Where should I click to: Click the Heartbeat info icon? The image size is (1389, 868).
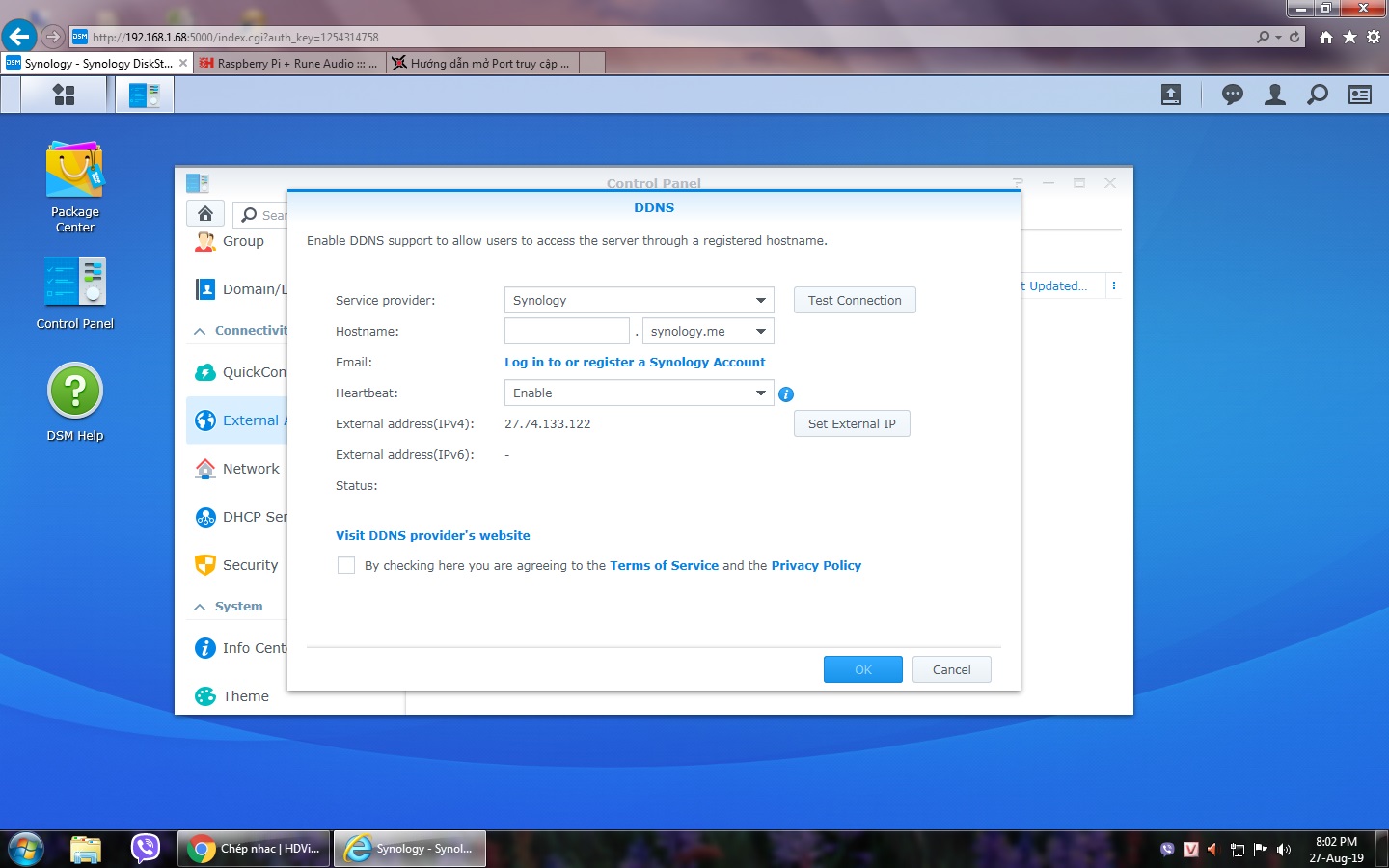pyautogui.click(x=786, y=394)
